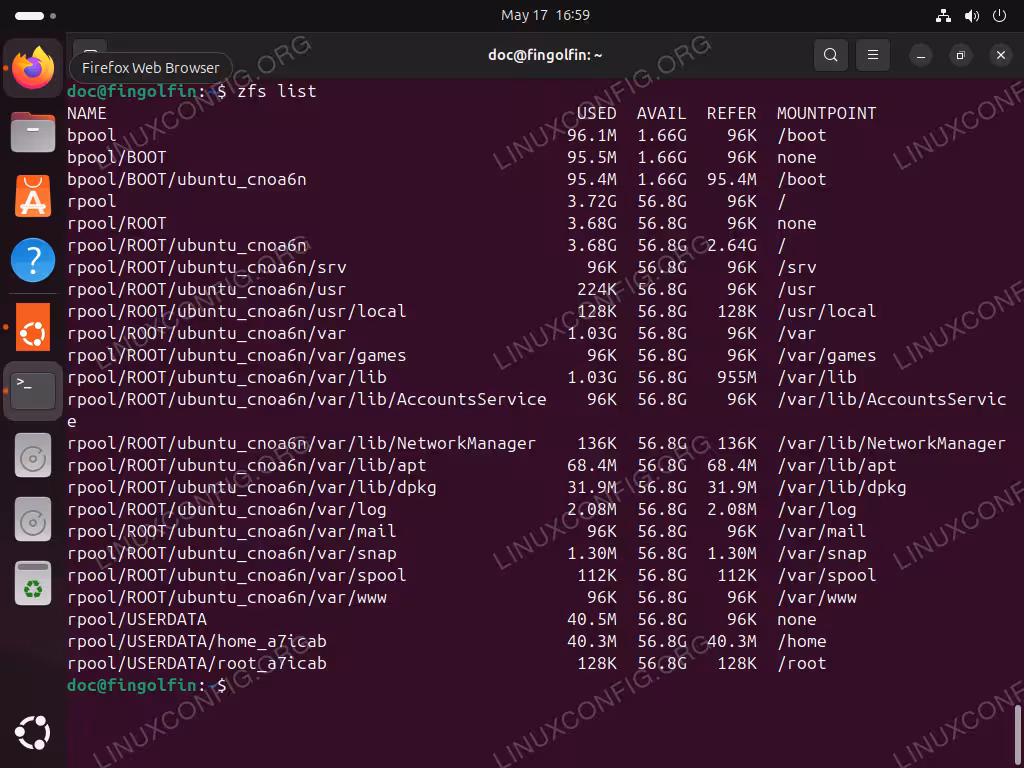
Task: Click the /root mountpoint
Action: point(802,663)
